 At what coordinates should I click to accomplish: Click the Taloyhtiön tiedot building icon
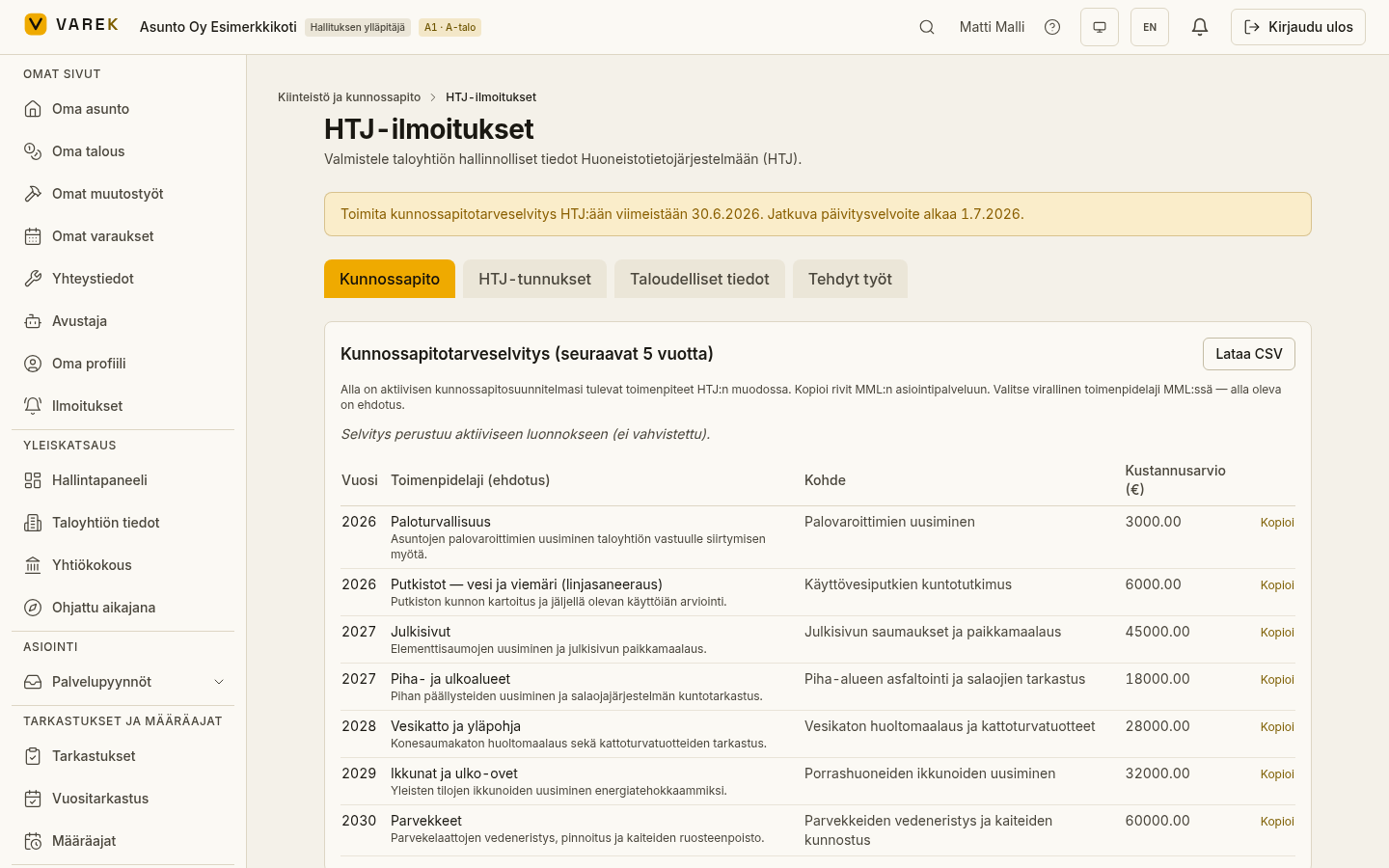point(33,523)
